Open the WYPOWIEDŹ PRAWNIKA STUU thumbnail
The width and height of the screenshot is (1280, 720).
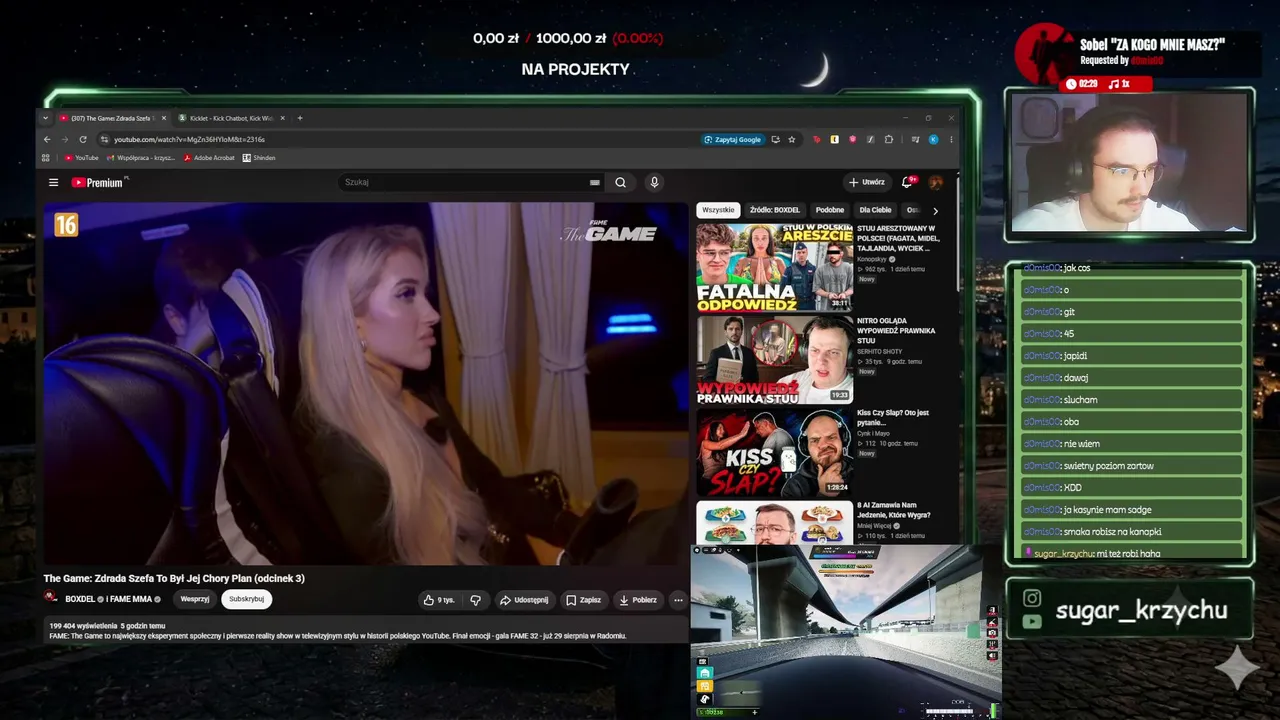pyautogui.click(x=774, y=360)
